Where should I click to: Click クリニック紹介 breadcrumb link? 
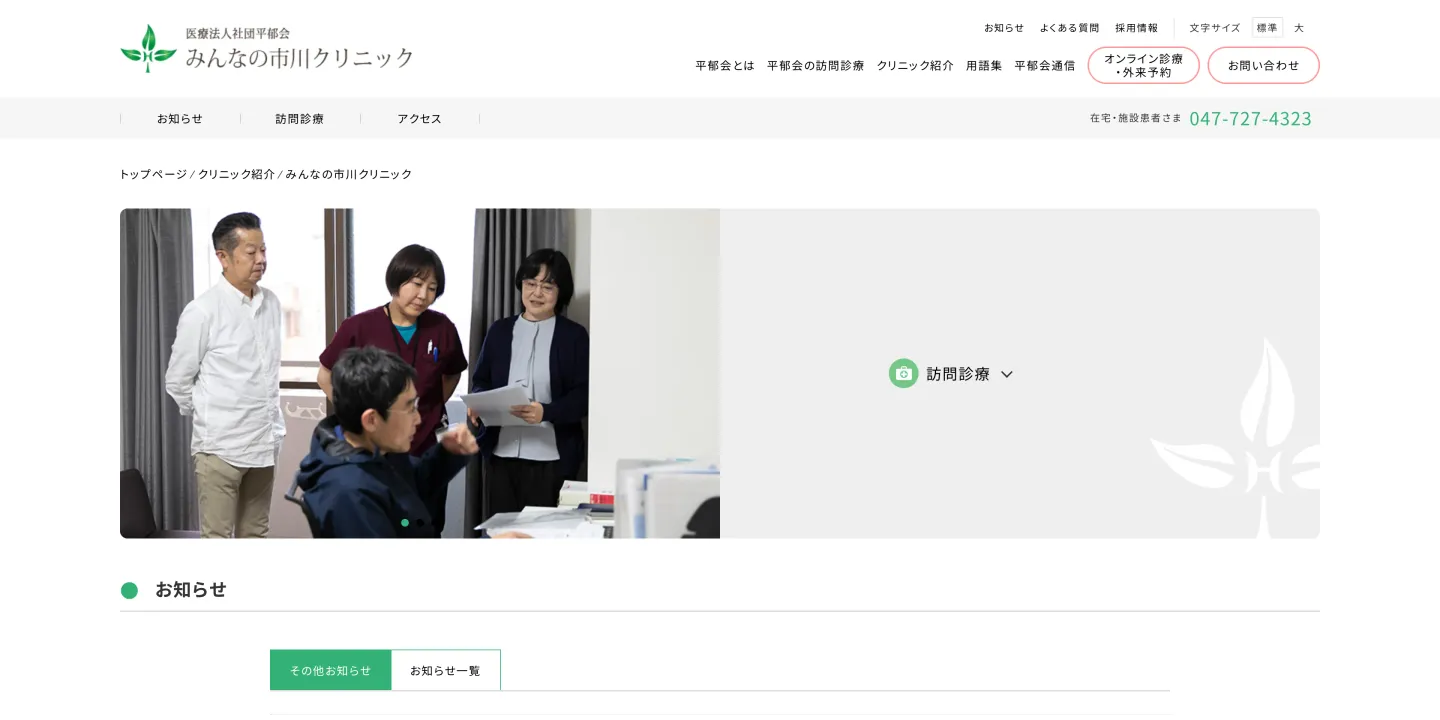point(236,174)
